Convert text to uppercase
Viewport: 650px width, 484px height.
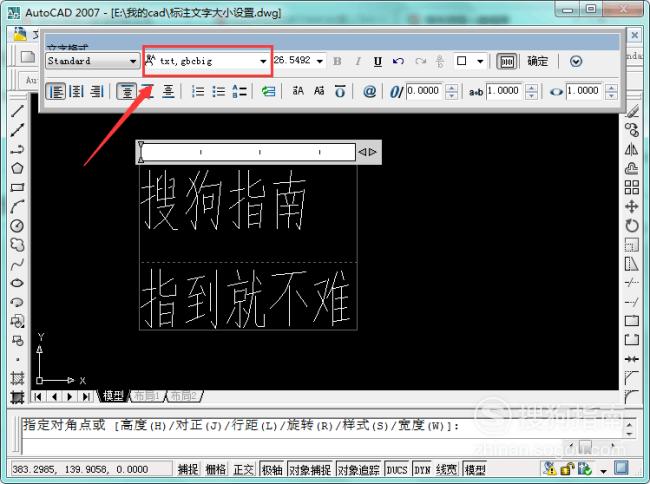click(x=298, y=91)
